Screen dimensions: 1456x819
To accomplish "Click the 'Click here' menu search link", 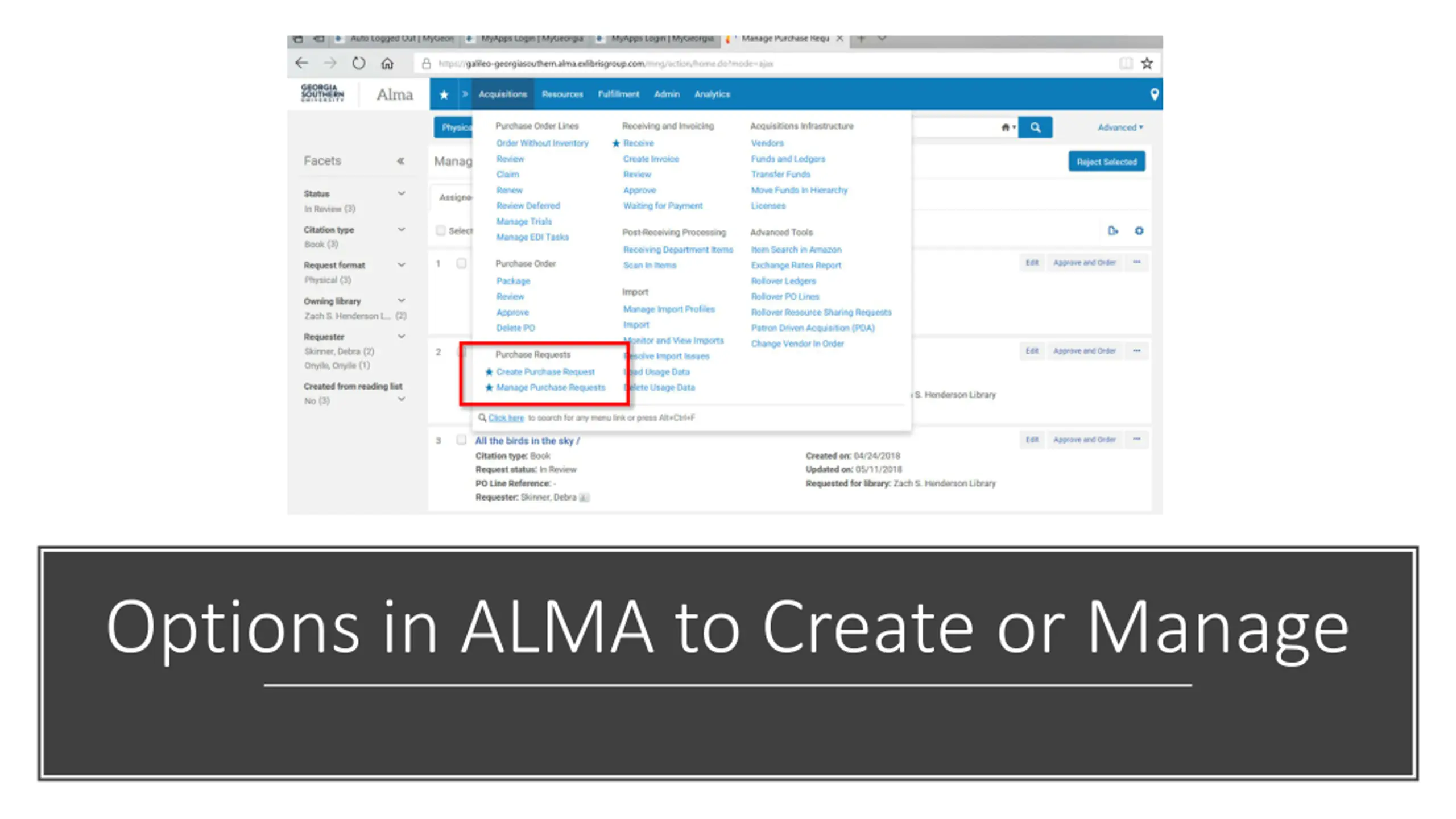I will 506,417.
